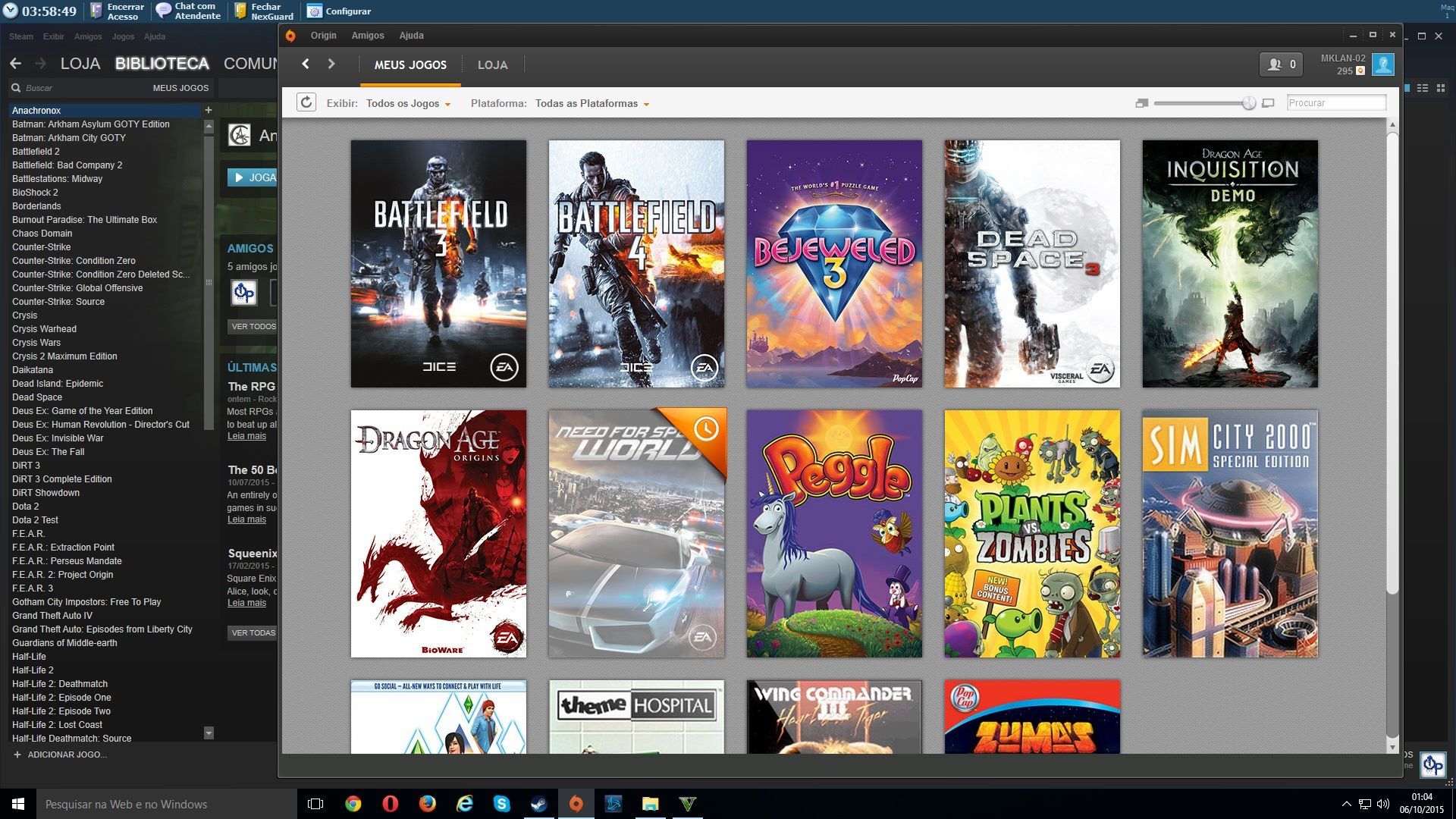Click Steam's list view mode icon

pyautogui.click(x=1423, y=88)
